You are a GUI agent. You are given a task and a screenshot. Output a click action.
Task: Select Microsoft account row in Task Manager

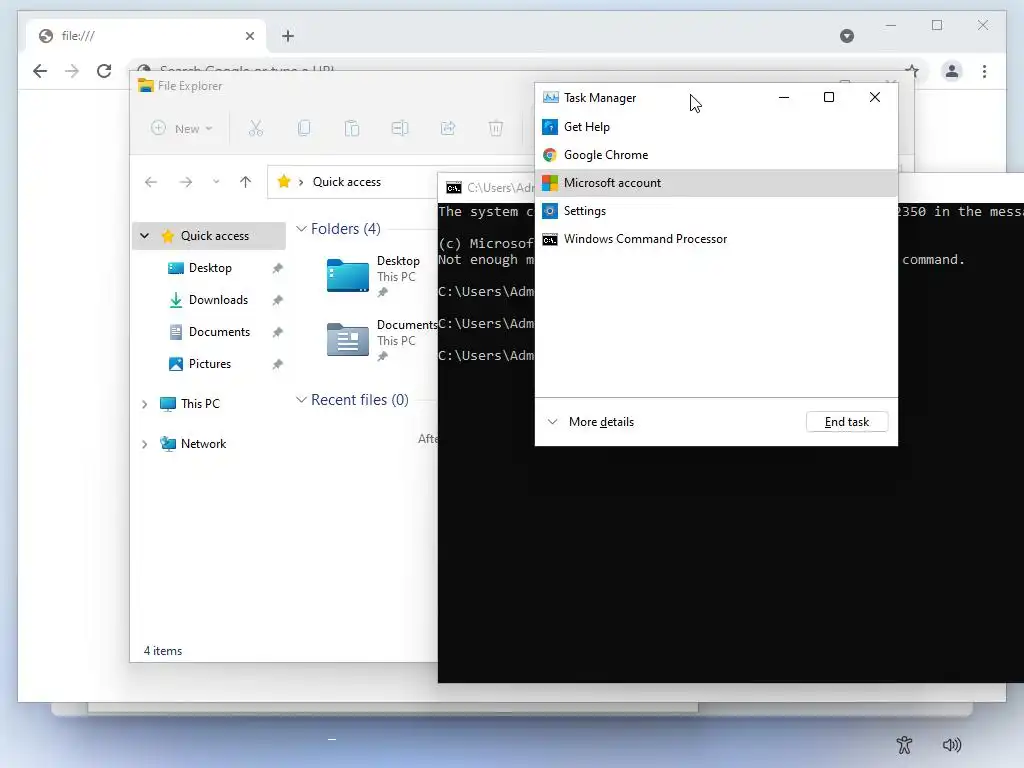coord(716,183)
